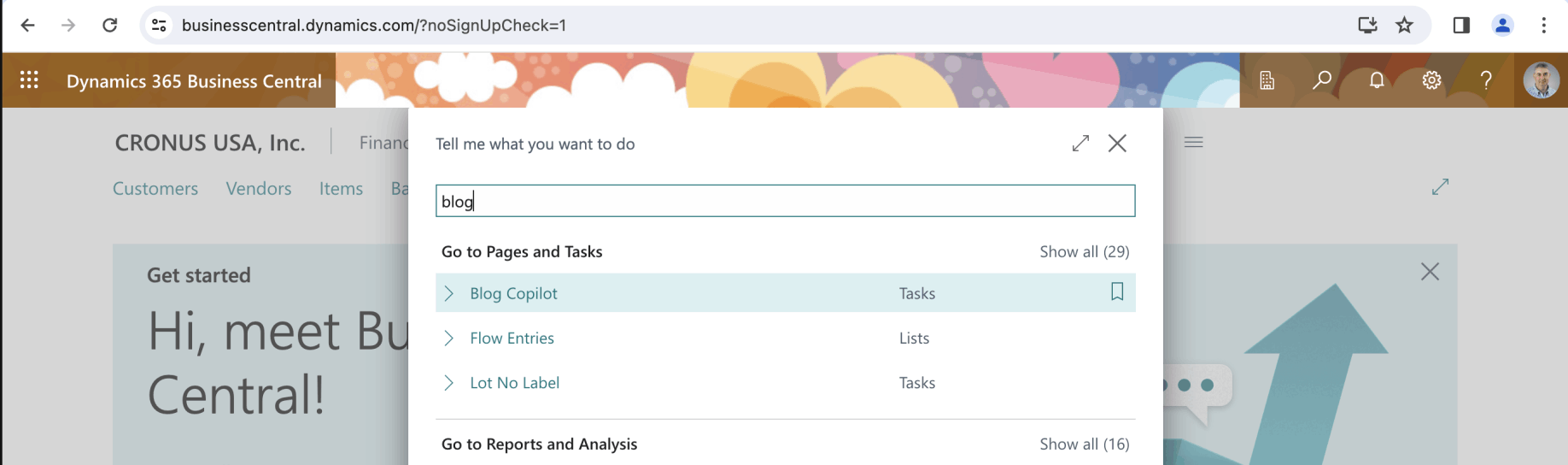Viewport: 1568px width, 465px height.
Task: Go to the Items menu
Action: coord(341,189)
